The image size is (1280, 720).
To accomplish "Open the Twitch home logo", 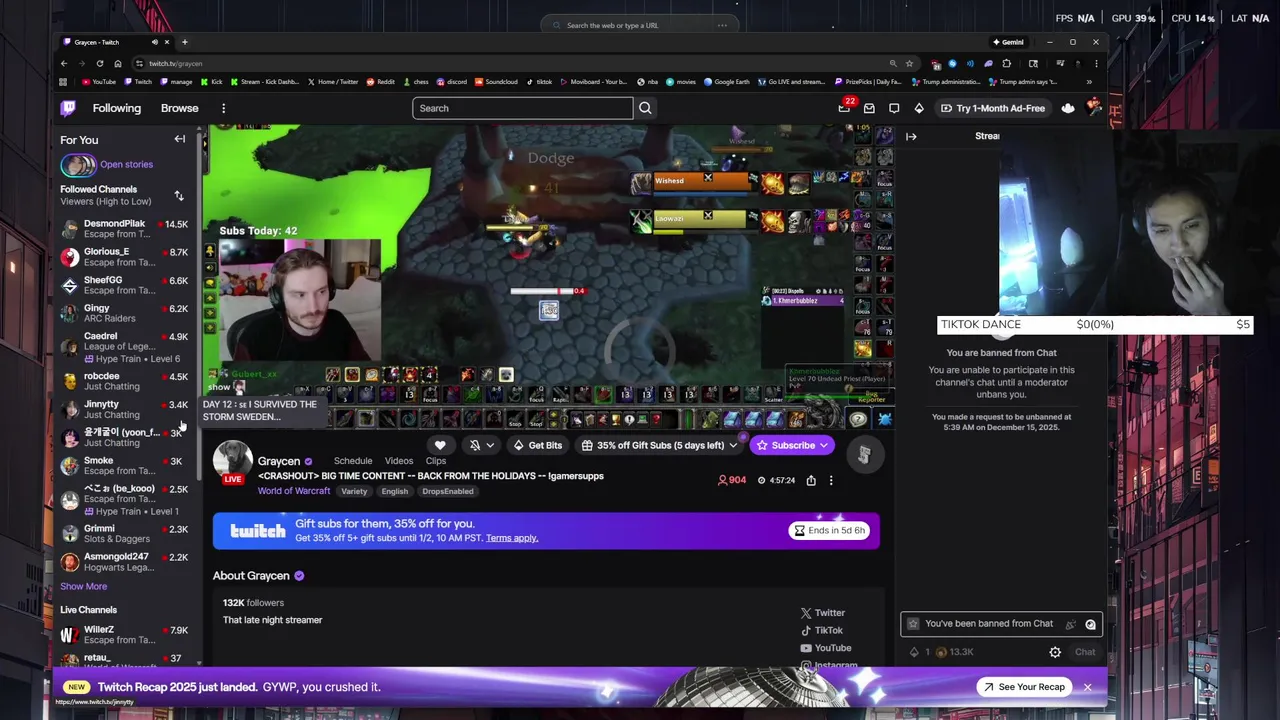I will pyautogui.click(x=68, y=108).
